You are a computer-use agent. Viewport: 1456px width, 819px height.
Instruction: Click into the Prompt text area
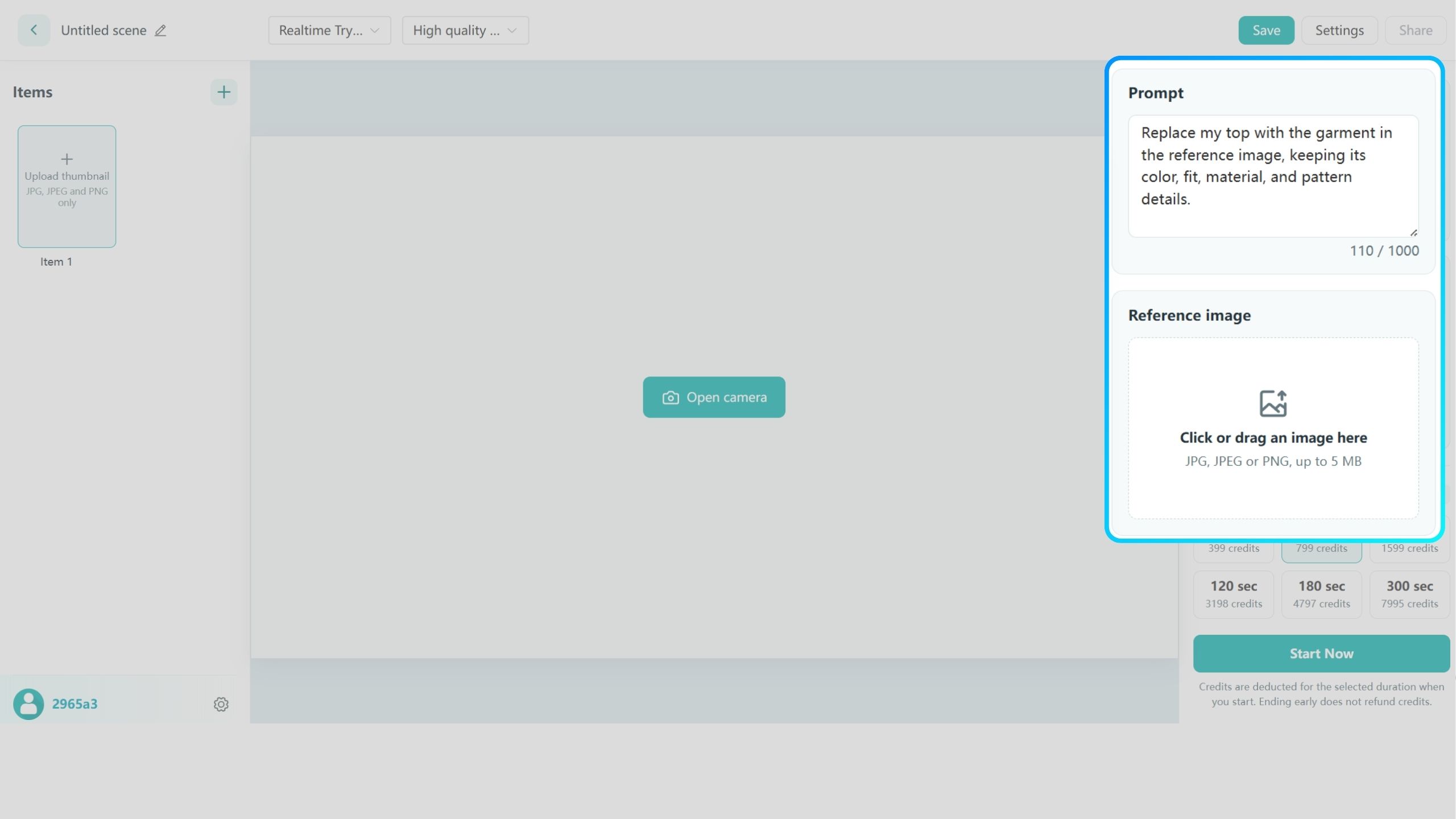pyautogui.click(x=1273, y=176)
